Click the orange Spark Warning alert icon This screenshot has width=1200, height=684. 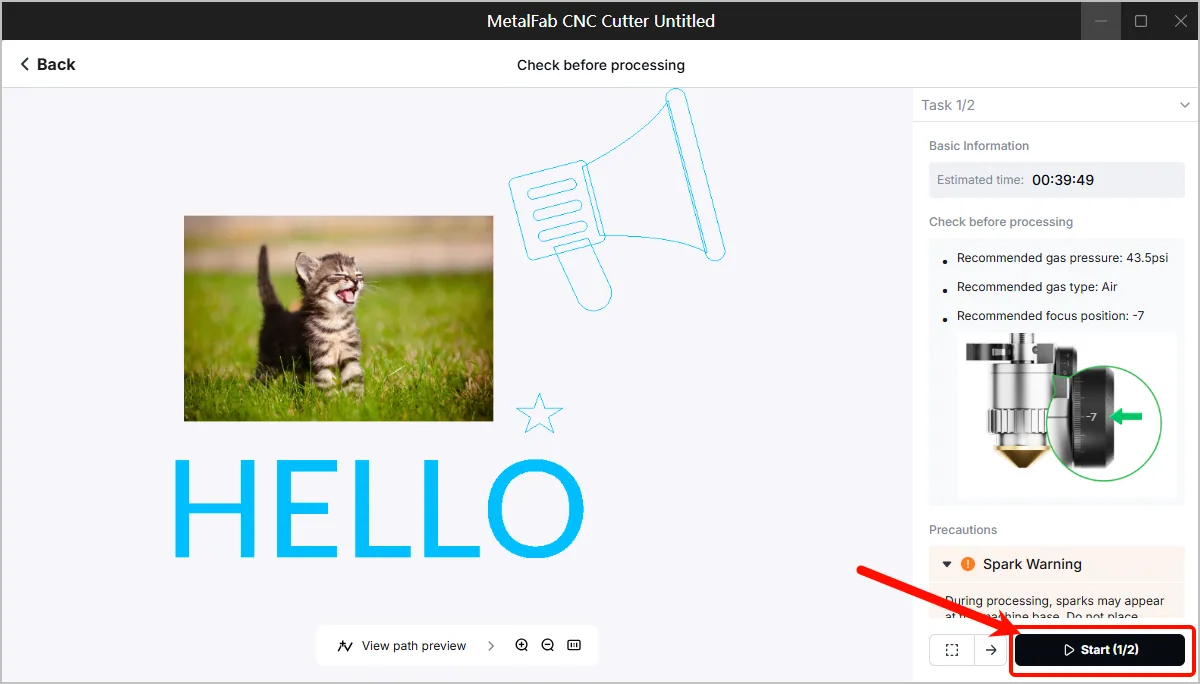[x=967, y=564]
